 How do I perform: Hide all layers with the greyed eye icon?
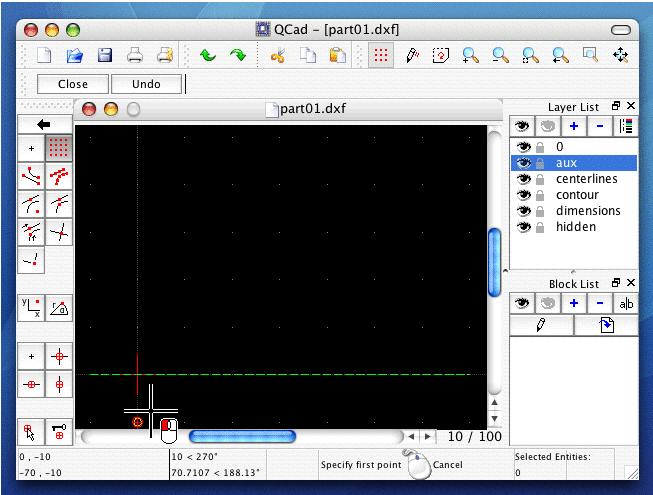tap(547, 126)
